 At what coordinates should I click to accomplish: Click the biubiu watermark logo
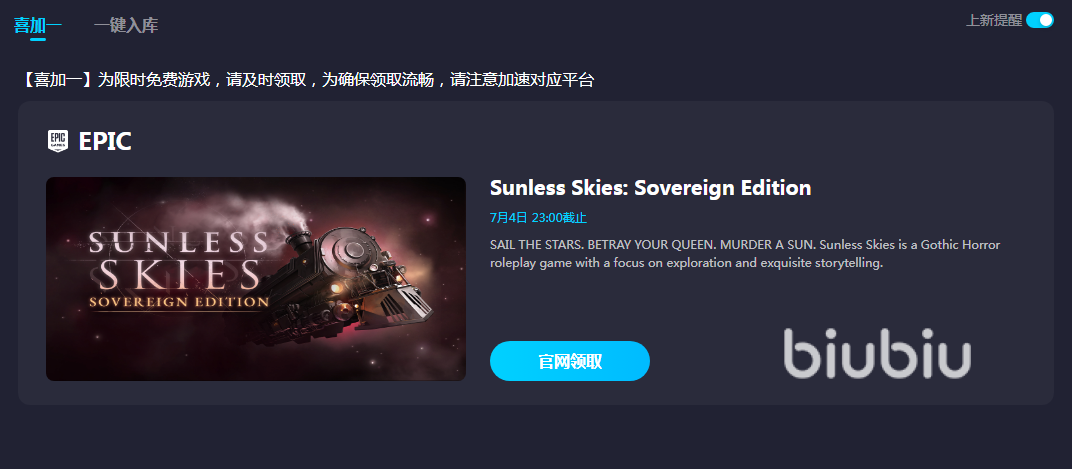coord(877,353)
